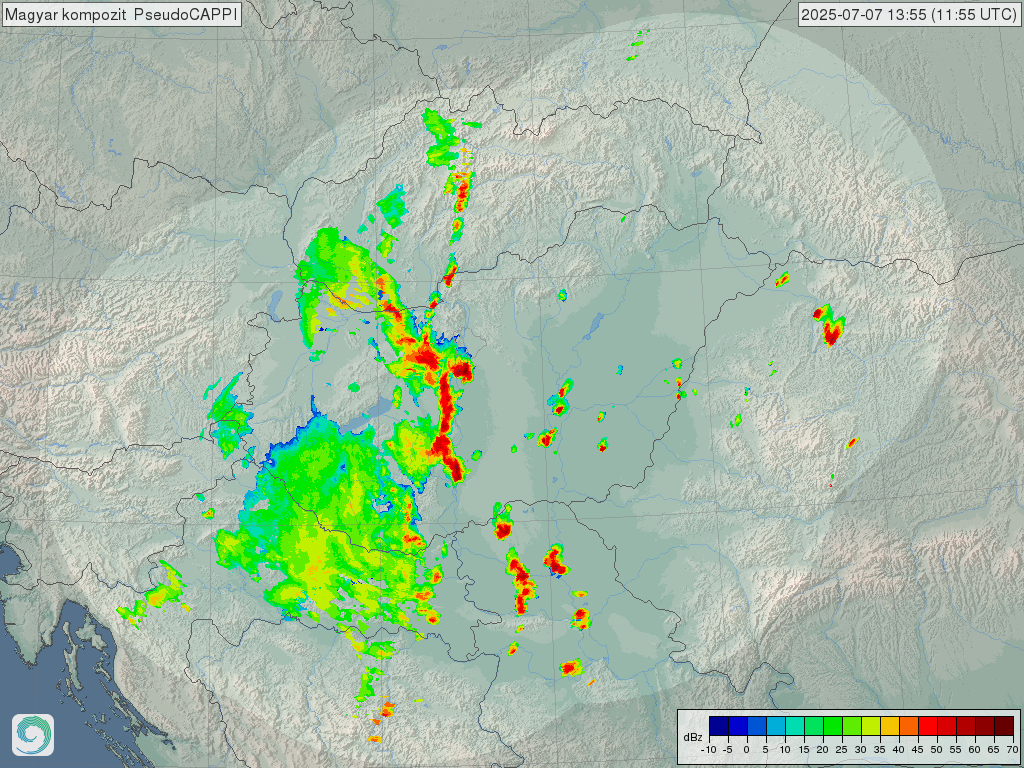The height and width of the screenshot is (768, 1024).
Task: Click the '-5' legend scale value
Action: point(728,750)
